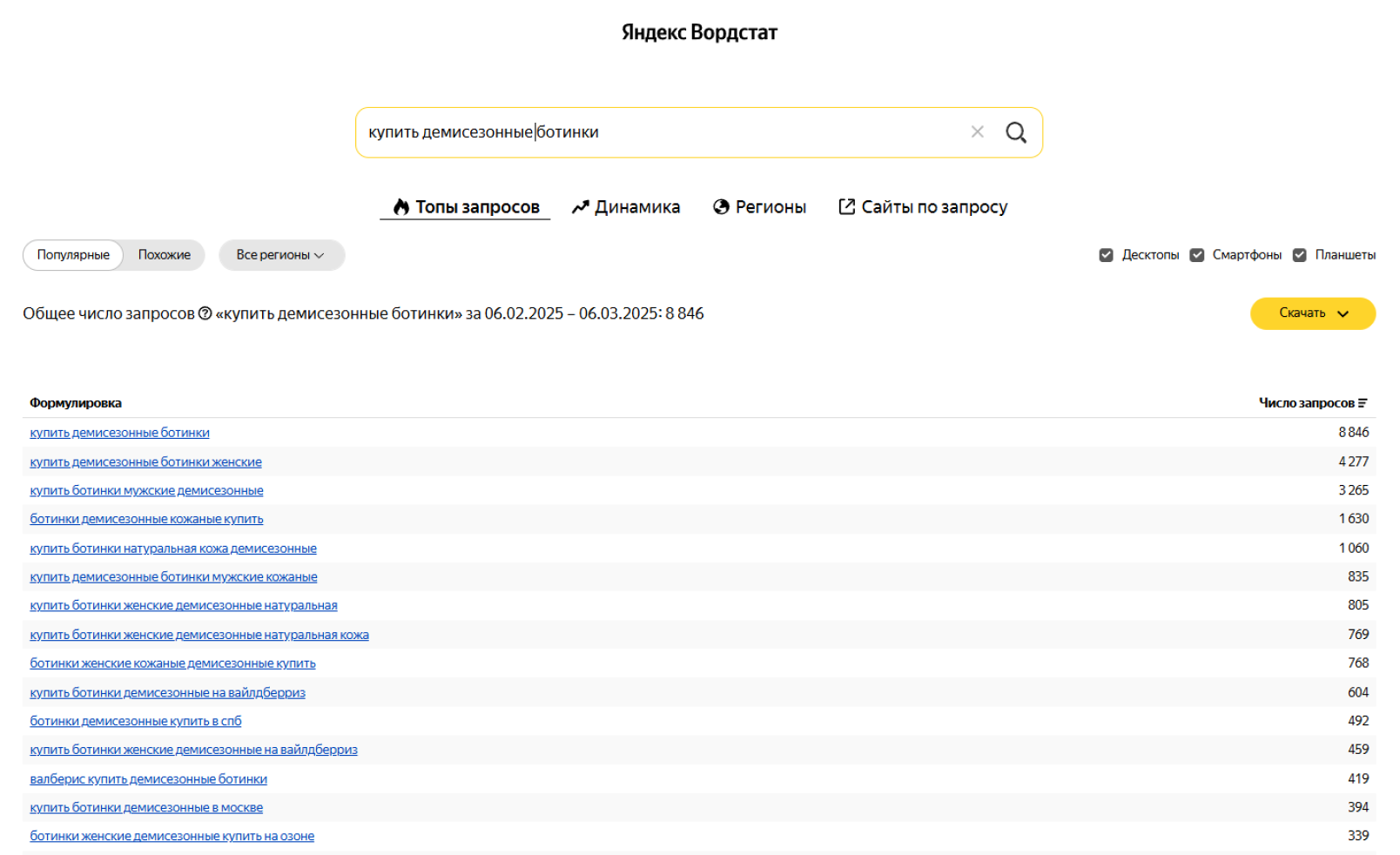The width and height of the screenshot is (1400, 855).
Task: Click the magnifying glass search icon
Action: [x=1015, y=132]
